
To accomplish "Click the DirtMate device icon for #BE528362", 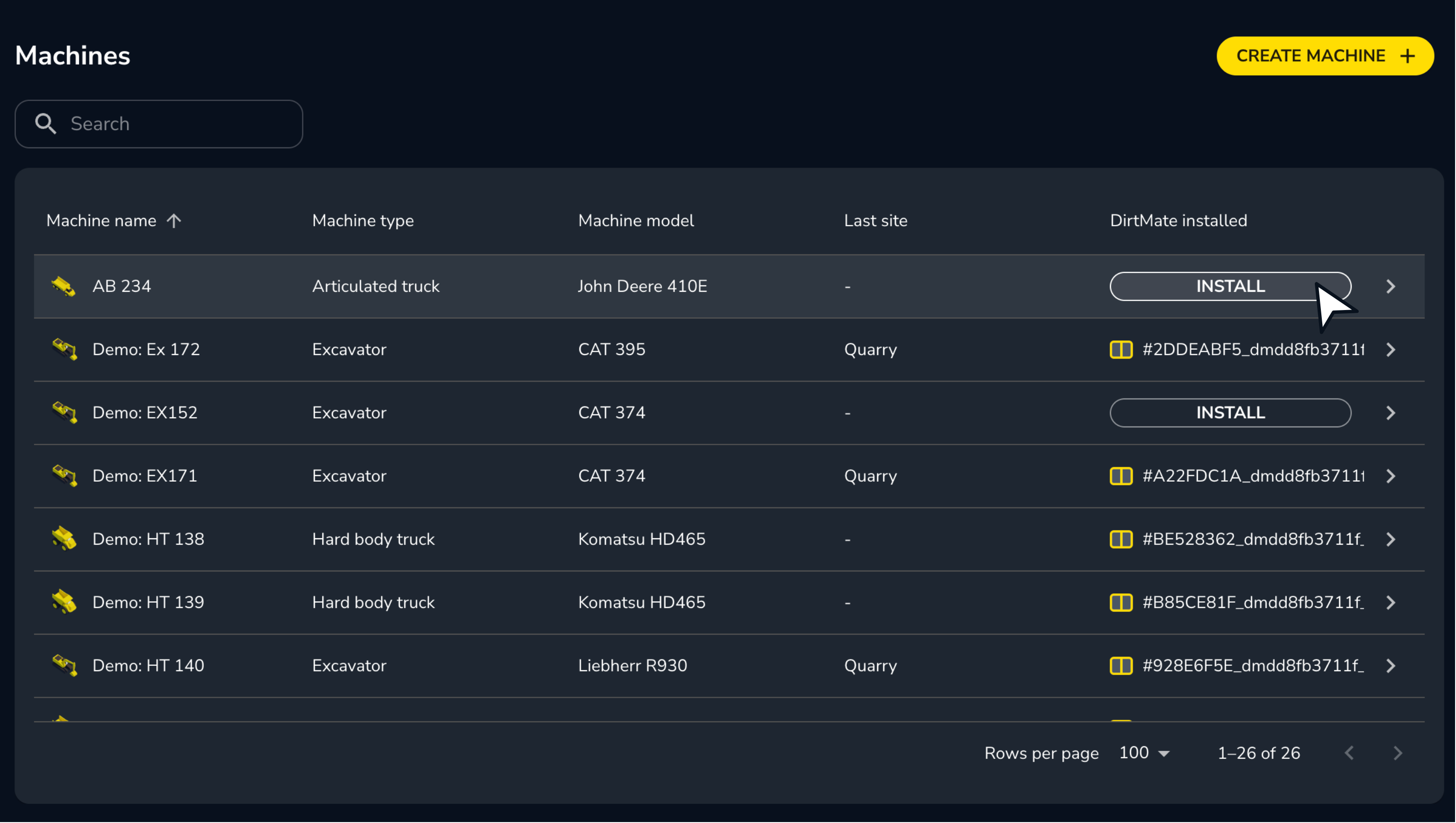I will pyautogui.click(x=1121, y=539).
